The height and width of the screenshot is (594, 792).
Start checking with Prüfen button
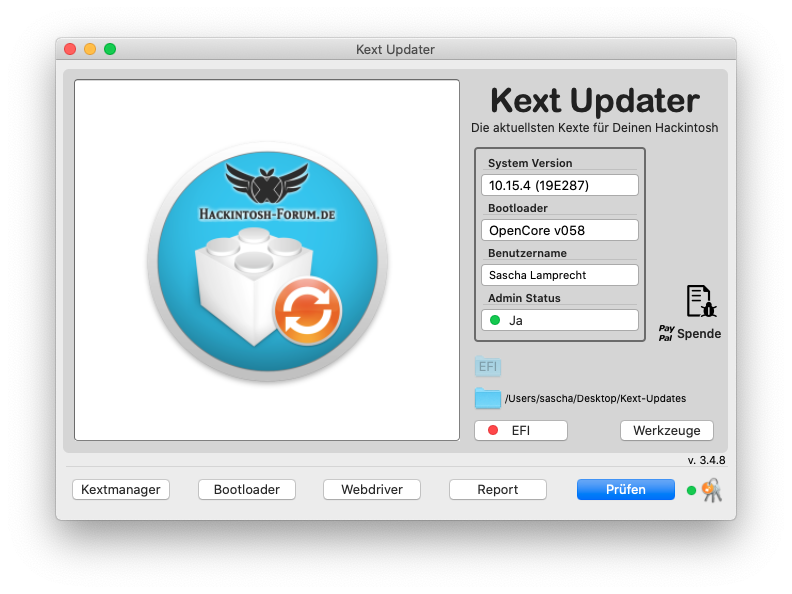[x=626, y=489]
